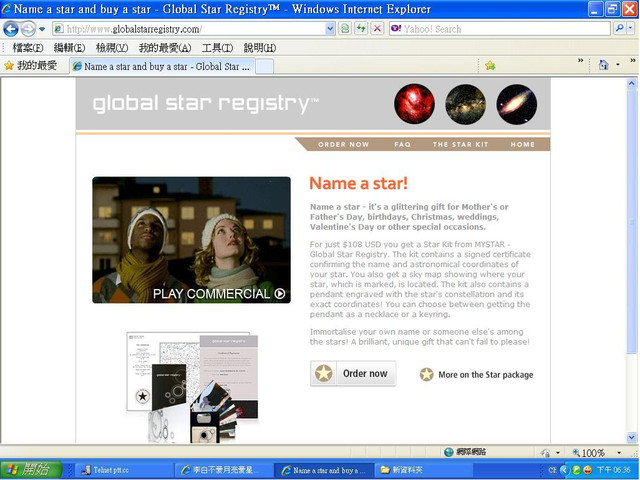This screenshot has width=640, height=480.
Task: Switch to Name a star taskbar button
Action: click(324, 470)
